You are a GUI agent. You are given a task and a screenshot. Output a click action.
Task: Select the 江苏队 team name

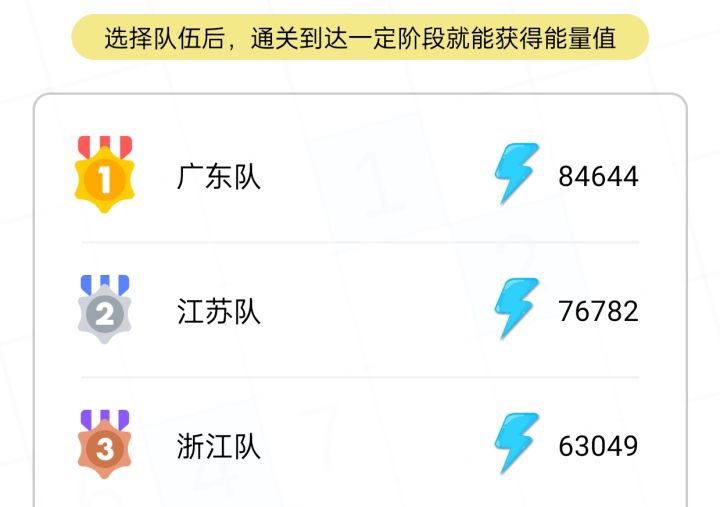(219, 312)
